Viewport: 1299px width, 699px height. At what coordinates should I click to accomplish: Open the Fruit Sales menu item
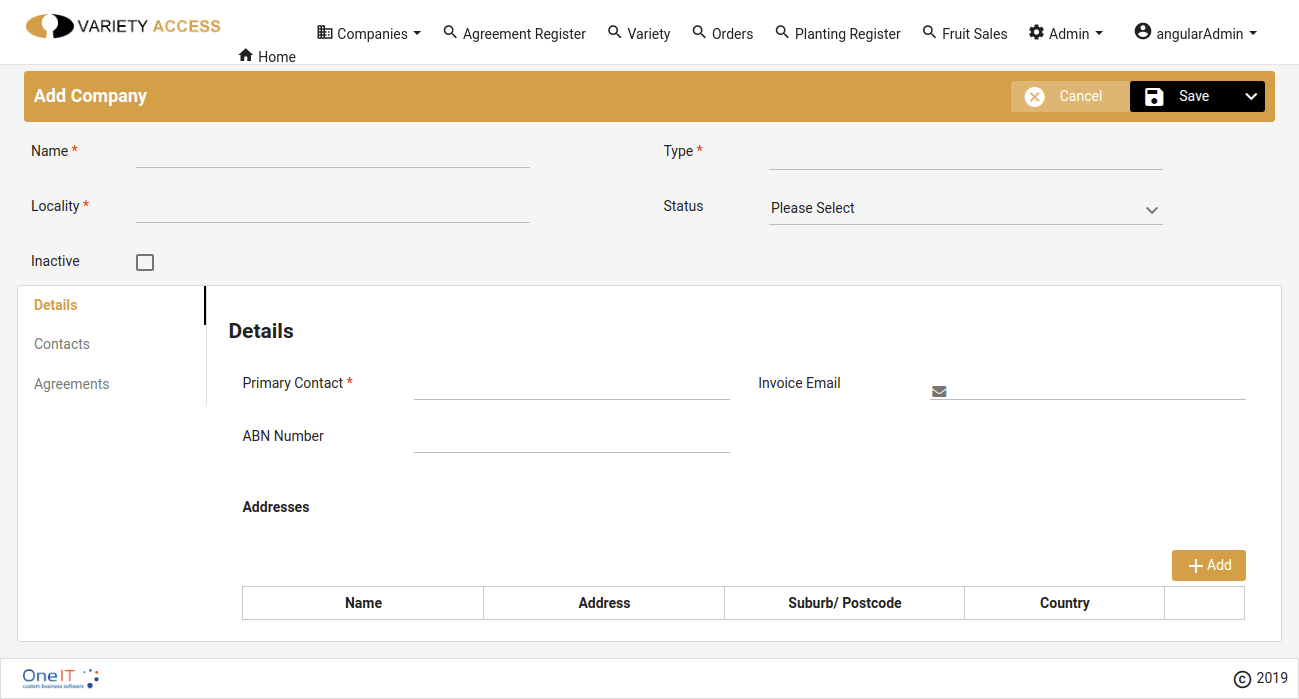coord(965,33)
